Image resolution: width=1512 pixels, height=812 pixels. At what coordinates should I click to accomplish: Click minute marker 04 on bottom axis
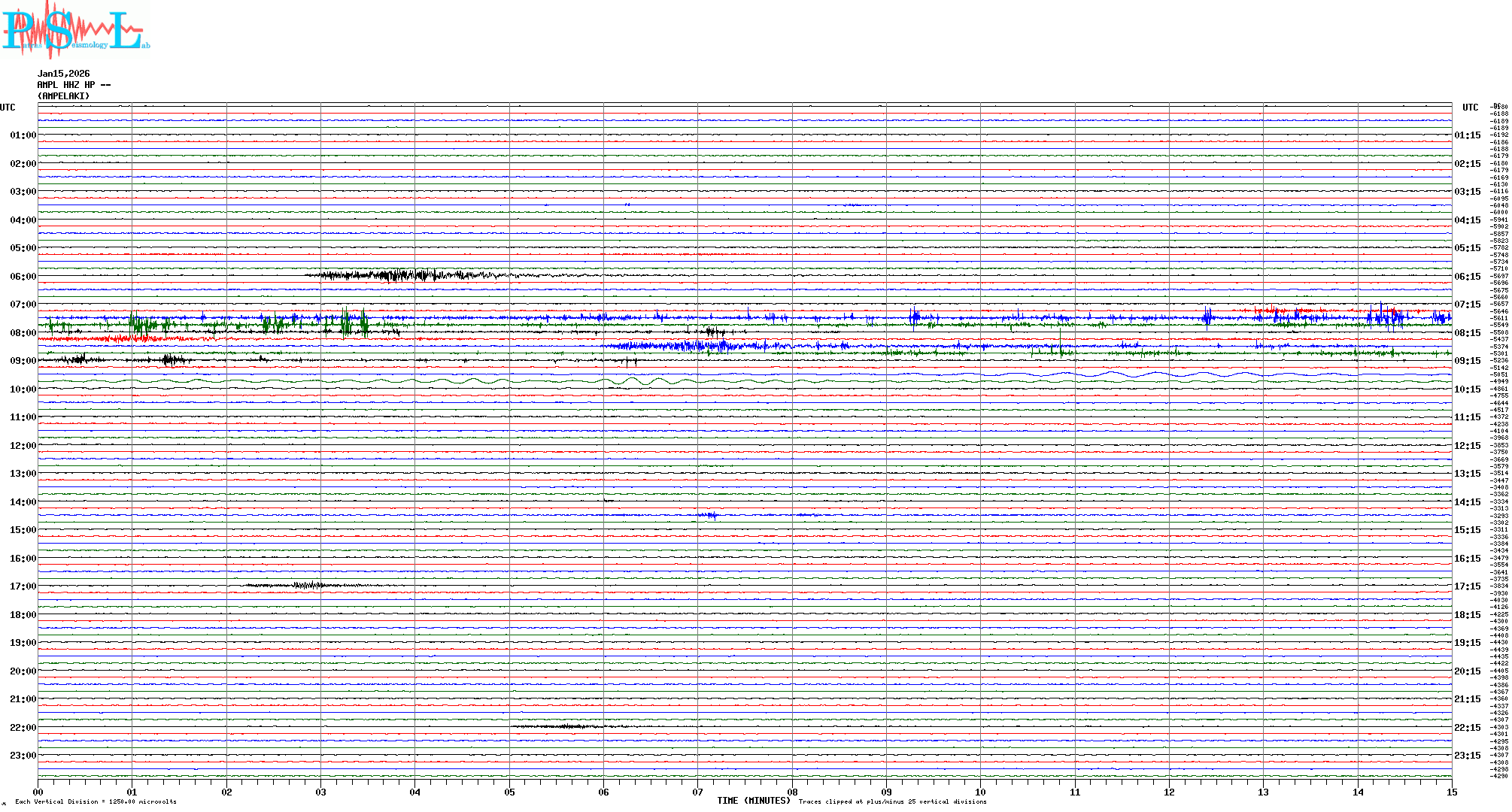414,792
